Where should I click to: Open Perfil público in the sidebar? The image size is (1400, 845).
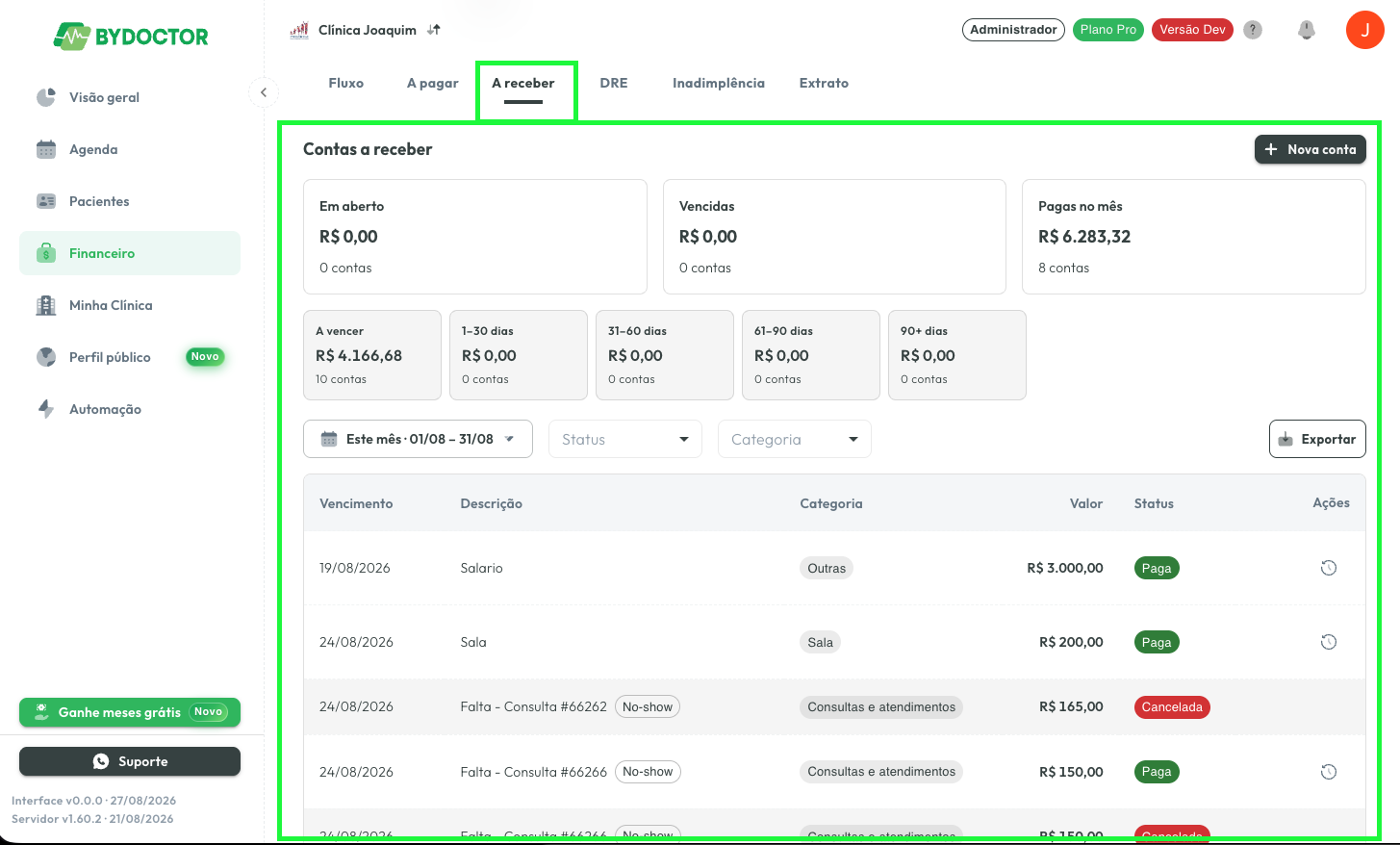pos(130,357)
